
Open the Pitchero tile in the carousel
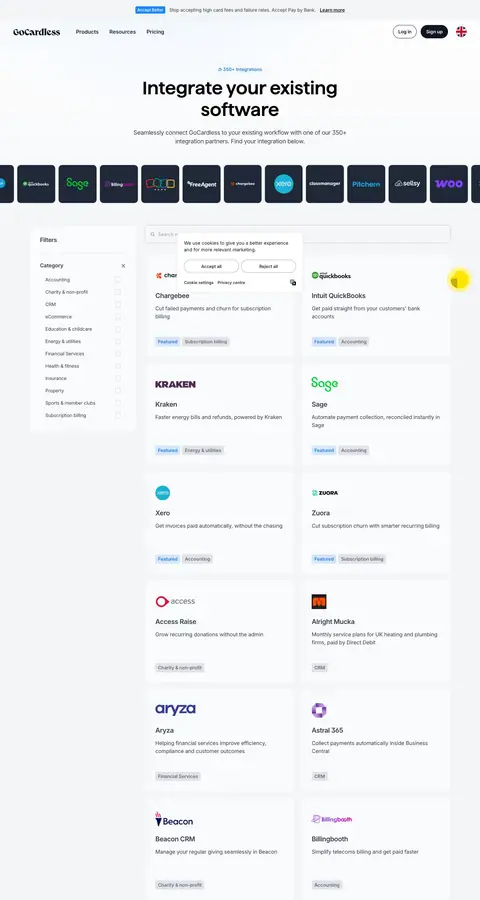(x=366, y=184)
